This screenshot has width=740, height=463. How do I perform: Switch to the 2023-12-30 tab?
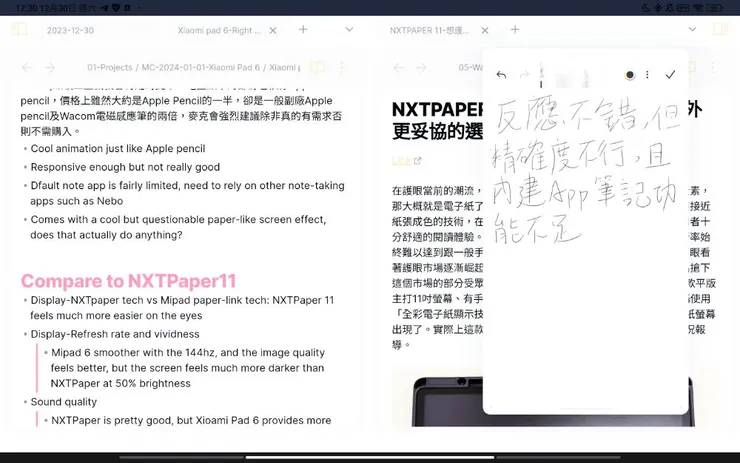tap(70, 30)
